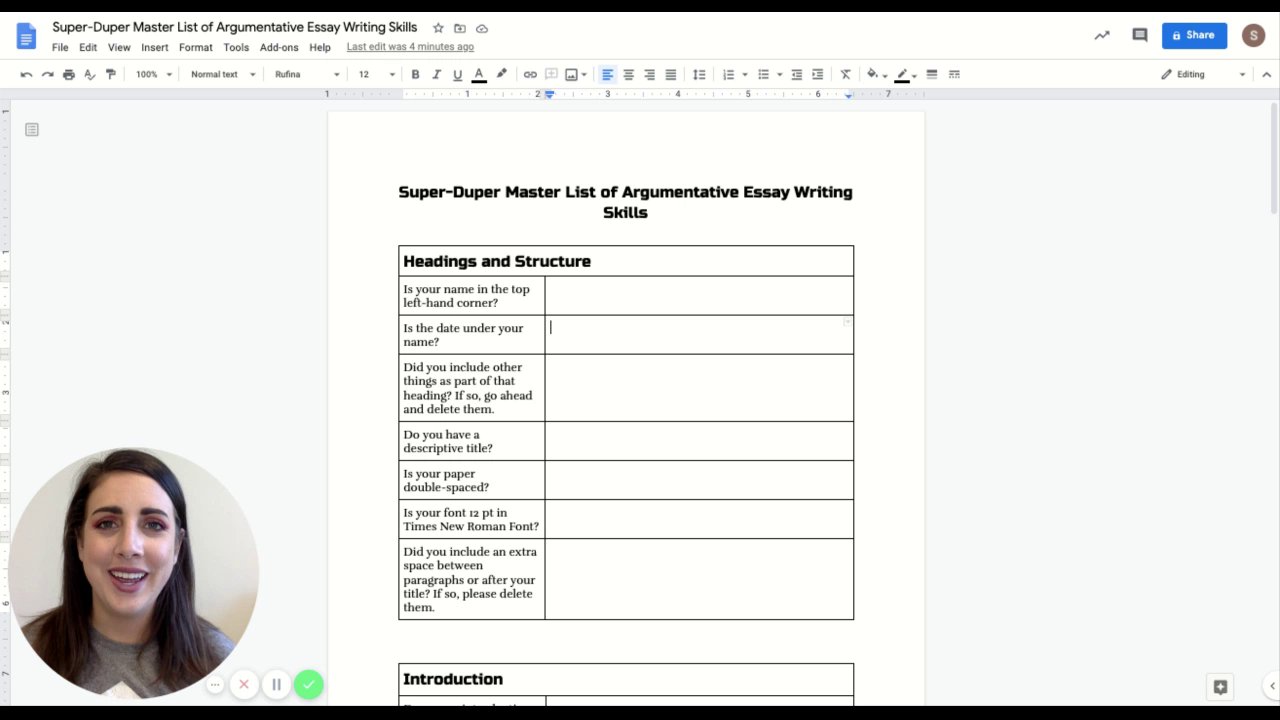Open the text color picker

point(479,75)
